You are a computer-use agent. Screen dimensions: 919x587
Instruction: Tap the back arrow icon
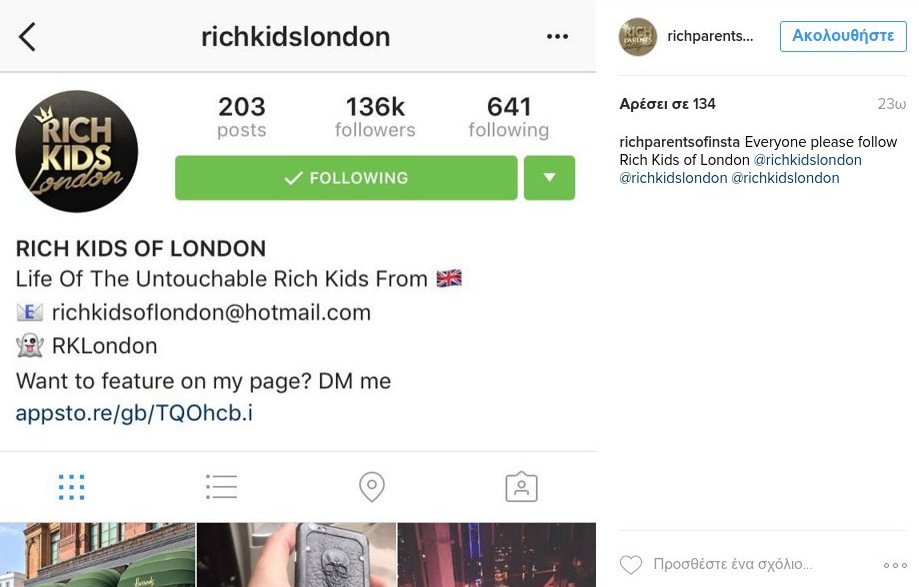pos(27,37)
